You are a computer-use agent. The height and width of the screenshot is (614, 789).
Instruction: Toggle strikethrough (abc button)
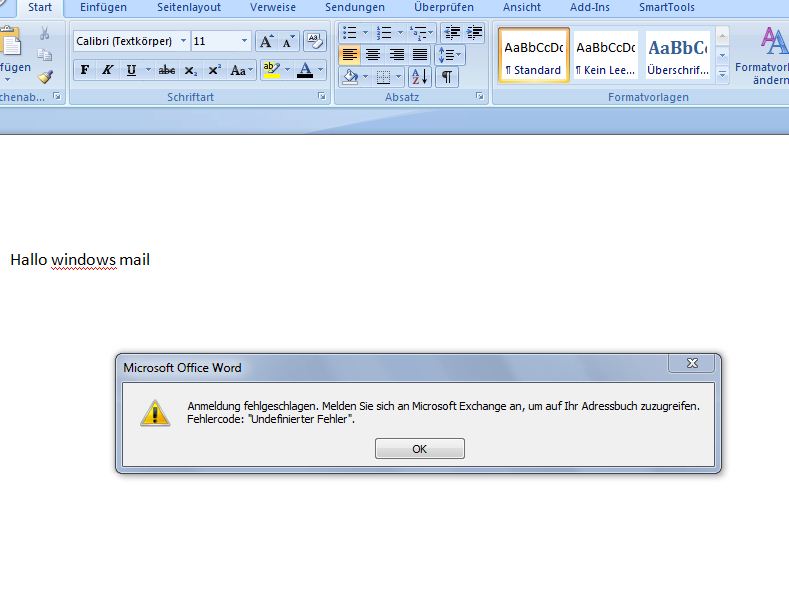pyautogui.click(x=167, y=70)
